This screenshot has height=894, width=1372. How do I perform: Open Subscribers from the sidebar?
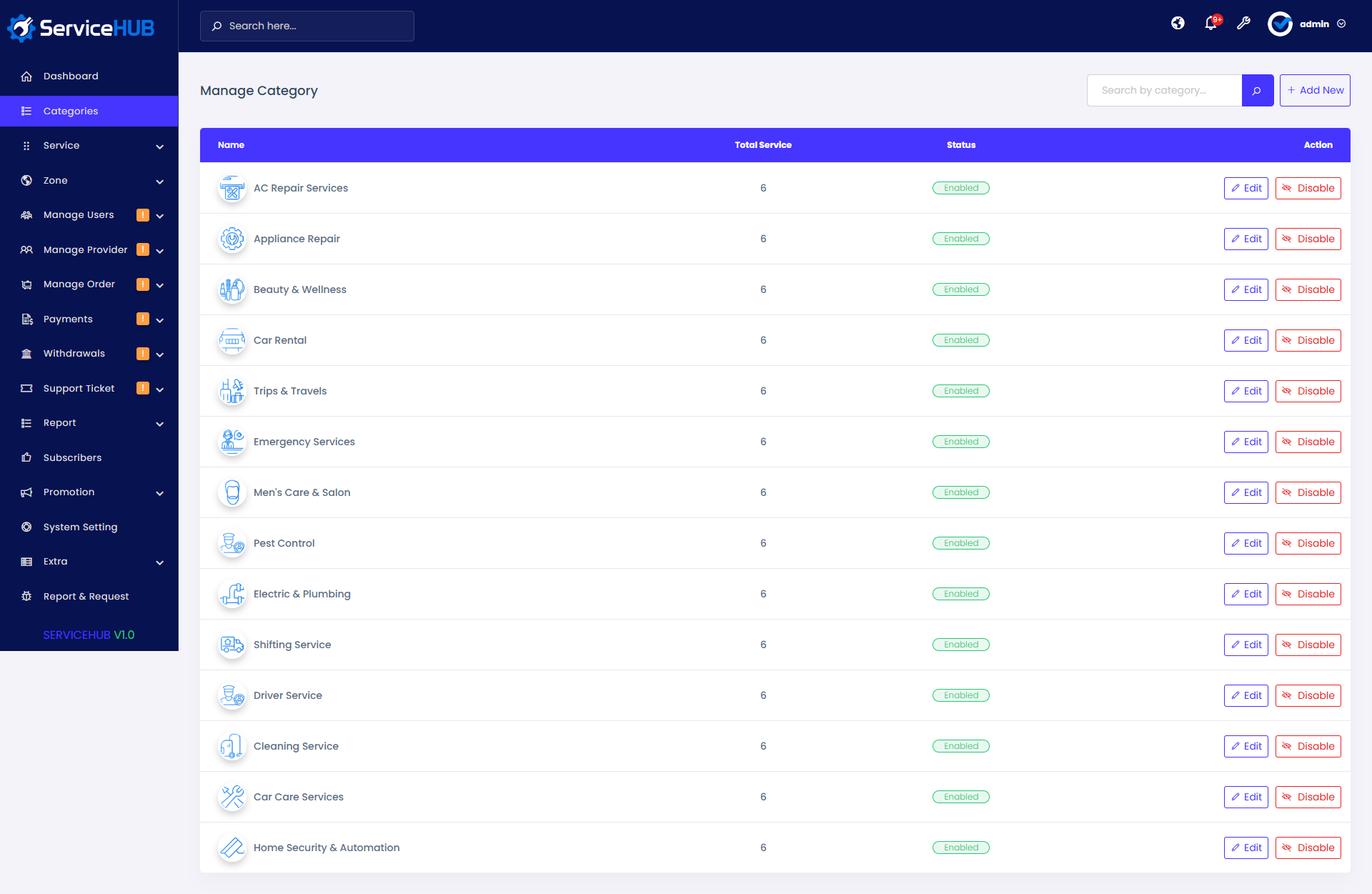tap(72, 457)
